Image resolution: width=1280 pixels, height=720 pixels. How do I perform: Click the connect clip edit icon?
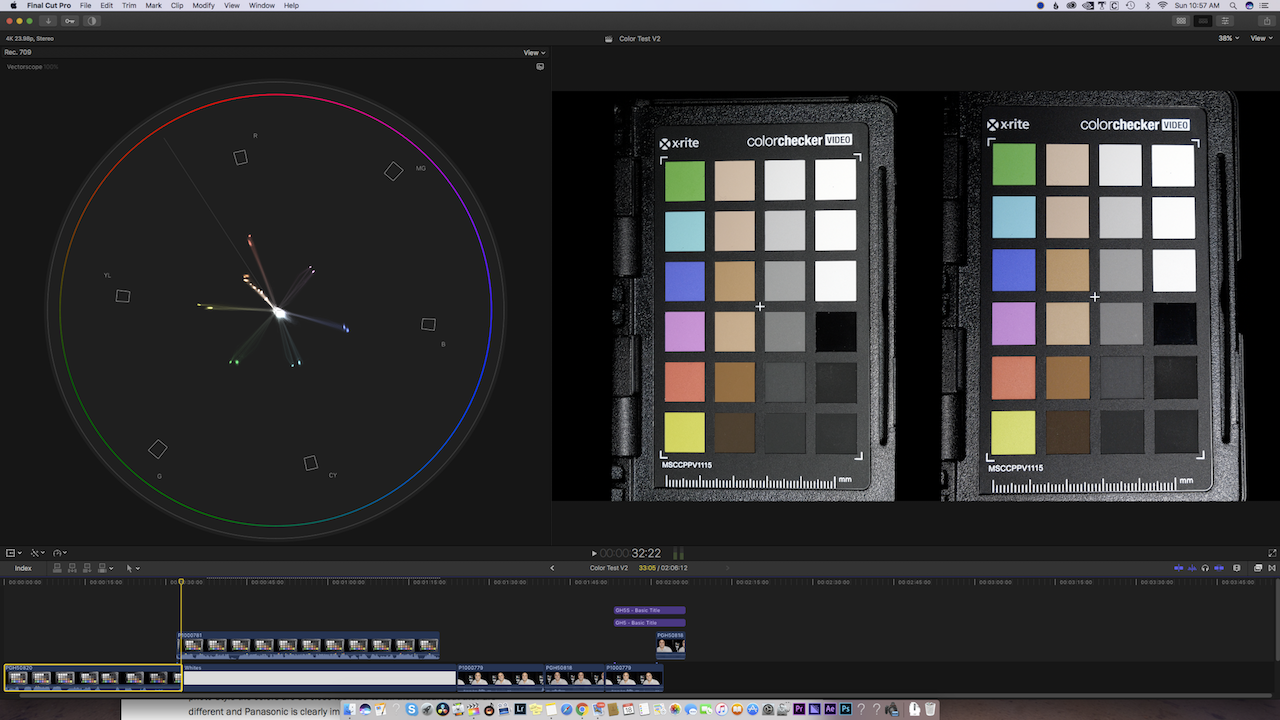57,568
